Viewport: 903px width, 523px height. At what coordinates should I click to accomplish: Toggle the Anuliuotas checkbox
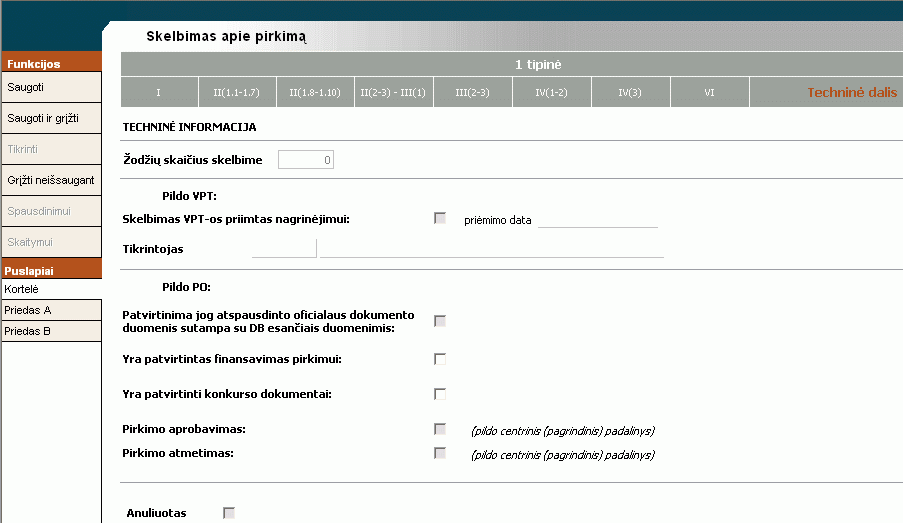point(229,513)
